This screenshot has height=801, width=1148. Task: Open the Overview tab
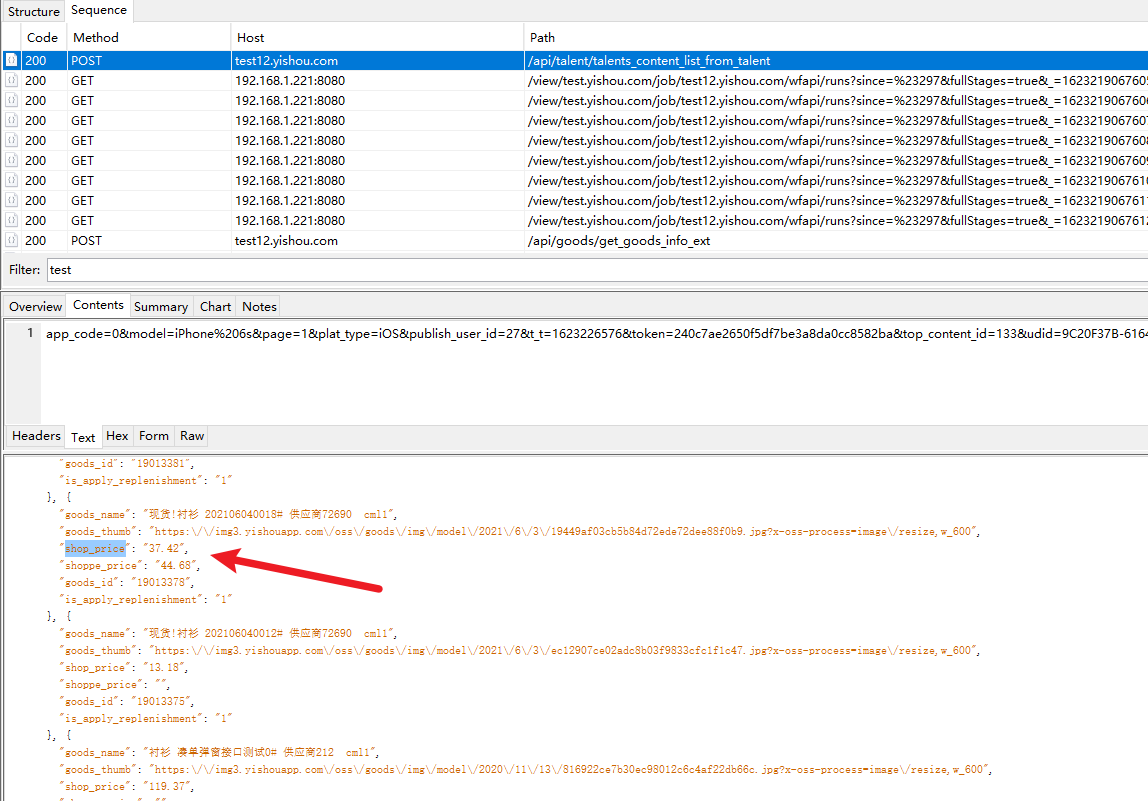pyautogui.click(x=35, y=306)
